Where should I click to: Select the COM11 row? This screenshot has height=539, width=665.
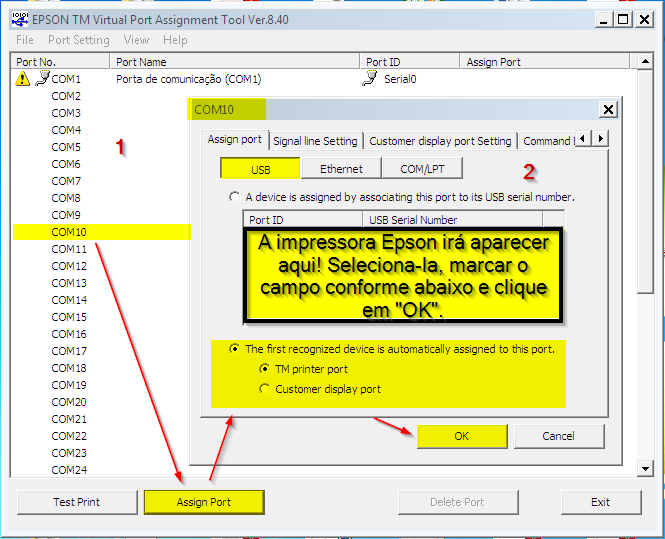click(69, 249)
